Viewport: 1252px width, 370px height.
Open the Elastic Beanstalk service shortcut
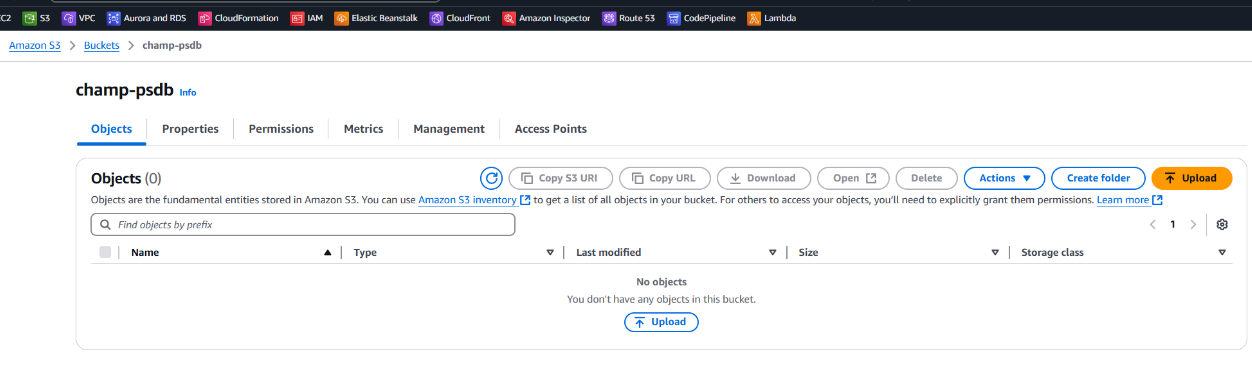pos(376,17)
